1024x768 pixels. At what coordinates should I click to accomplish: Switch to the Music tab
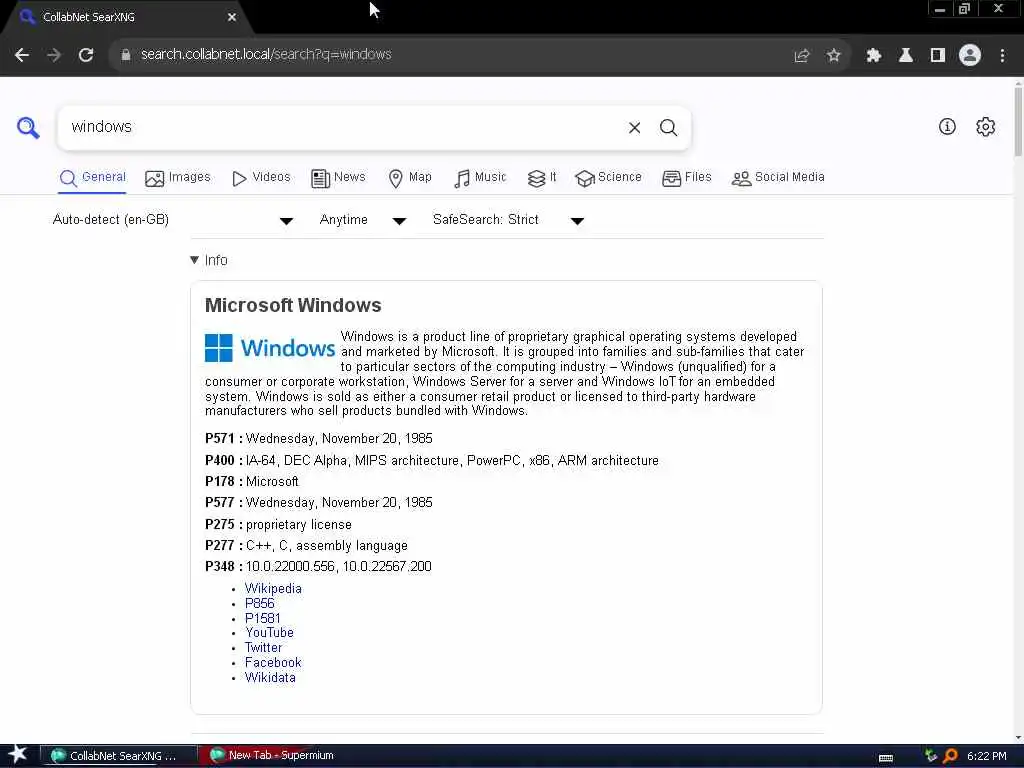tap(480, 178)
